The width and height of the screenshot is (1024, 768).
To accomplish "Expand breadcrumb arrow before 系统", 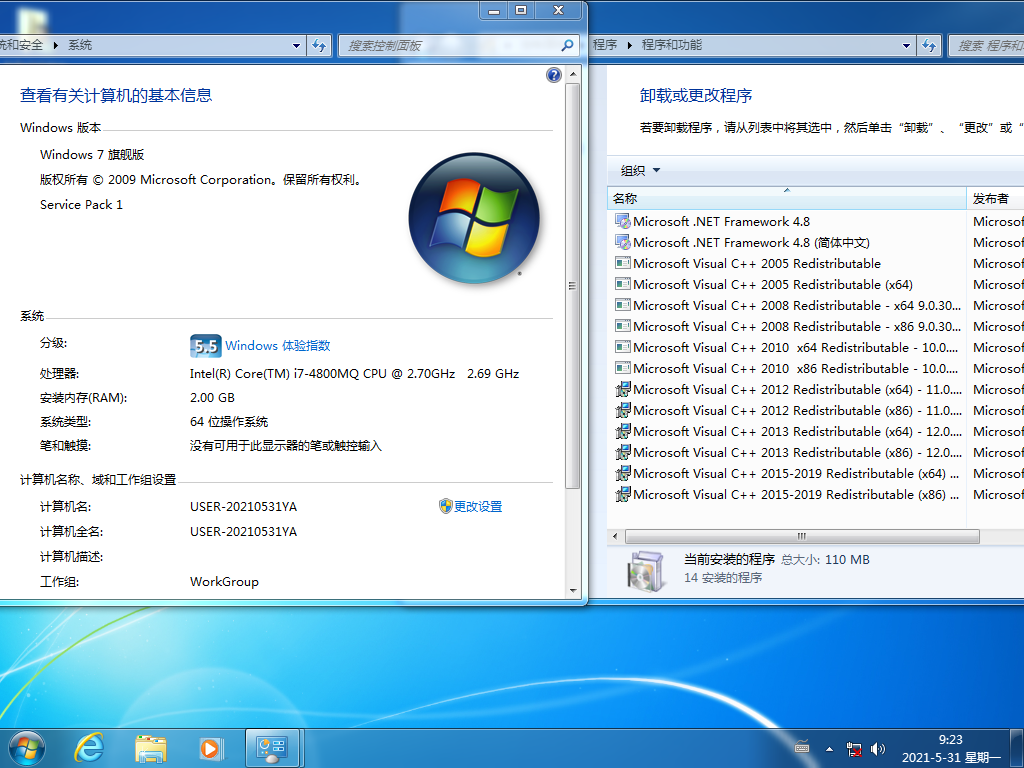I will click(x=56, y=45).
